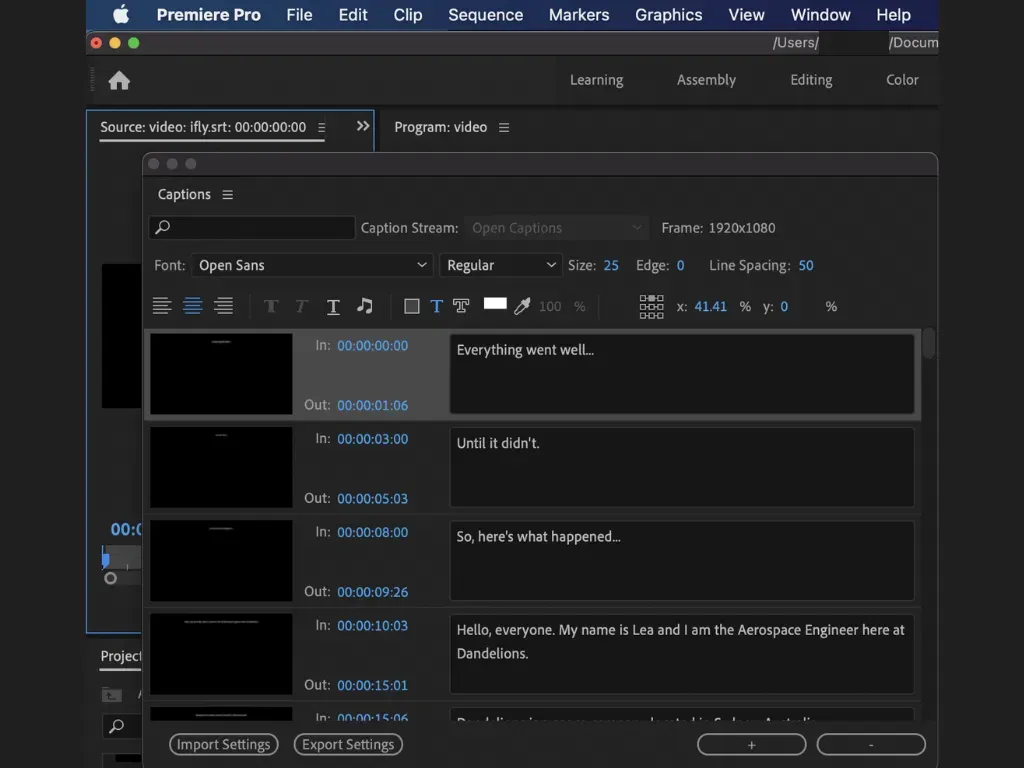Click the y position value 0
Image resolution: width=1024 pixels, height=768 pixels.
coord(784,306)
